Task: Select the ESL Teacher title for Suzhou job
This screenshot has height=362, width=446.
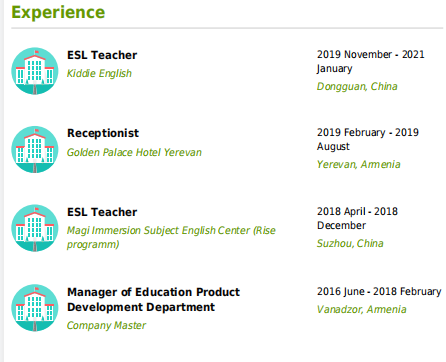Action: point(102,212)
